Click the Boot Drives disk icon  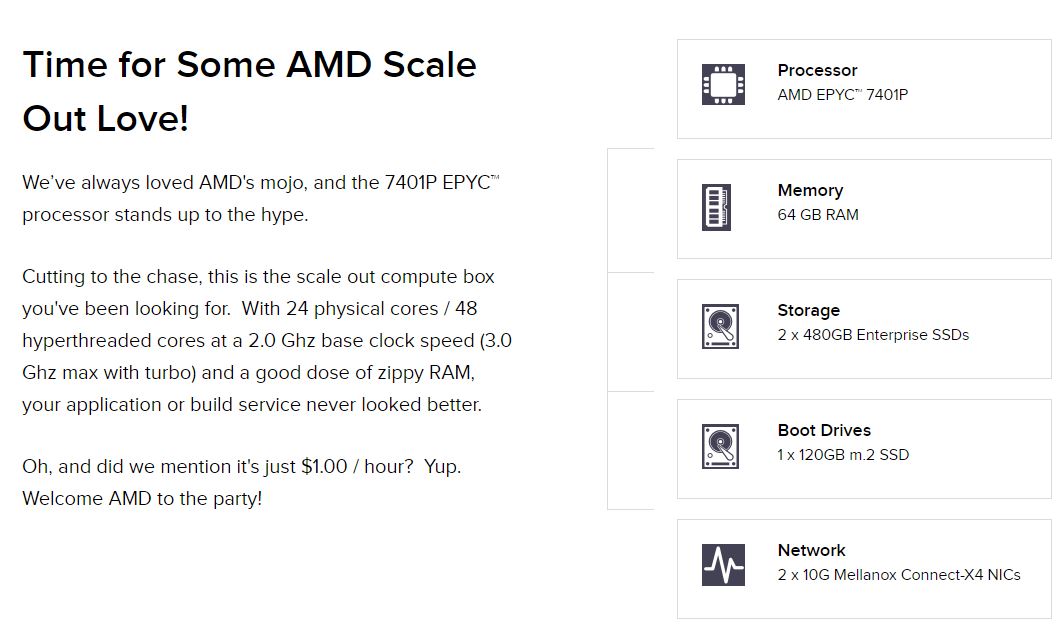720,446
